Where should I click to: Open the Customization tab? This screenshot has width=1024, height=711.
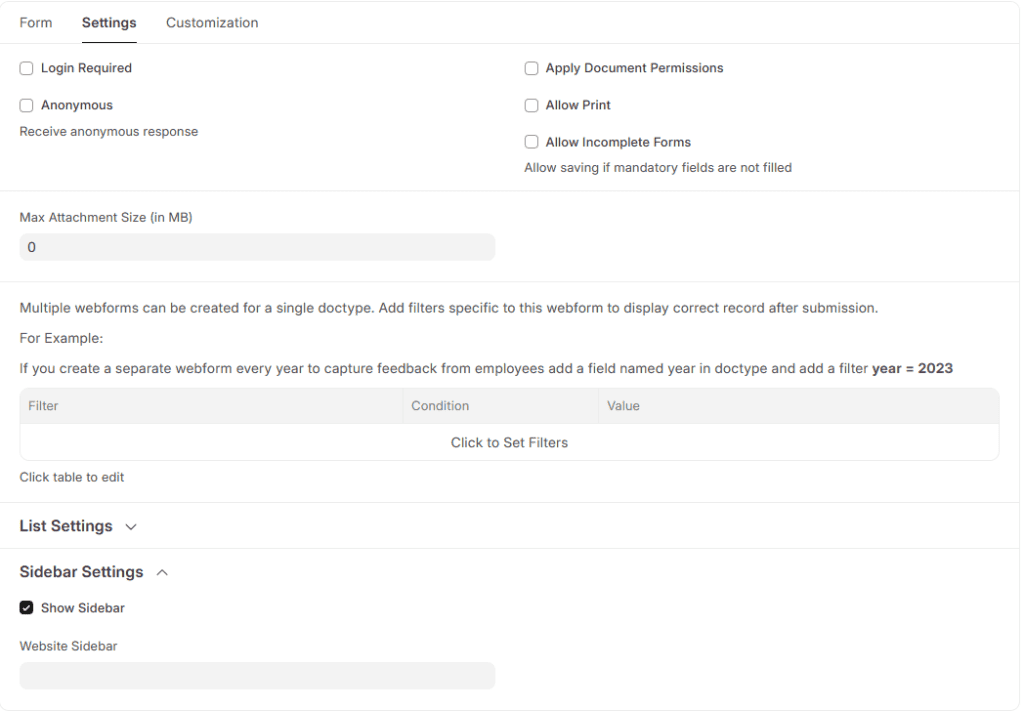(212, 23)
